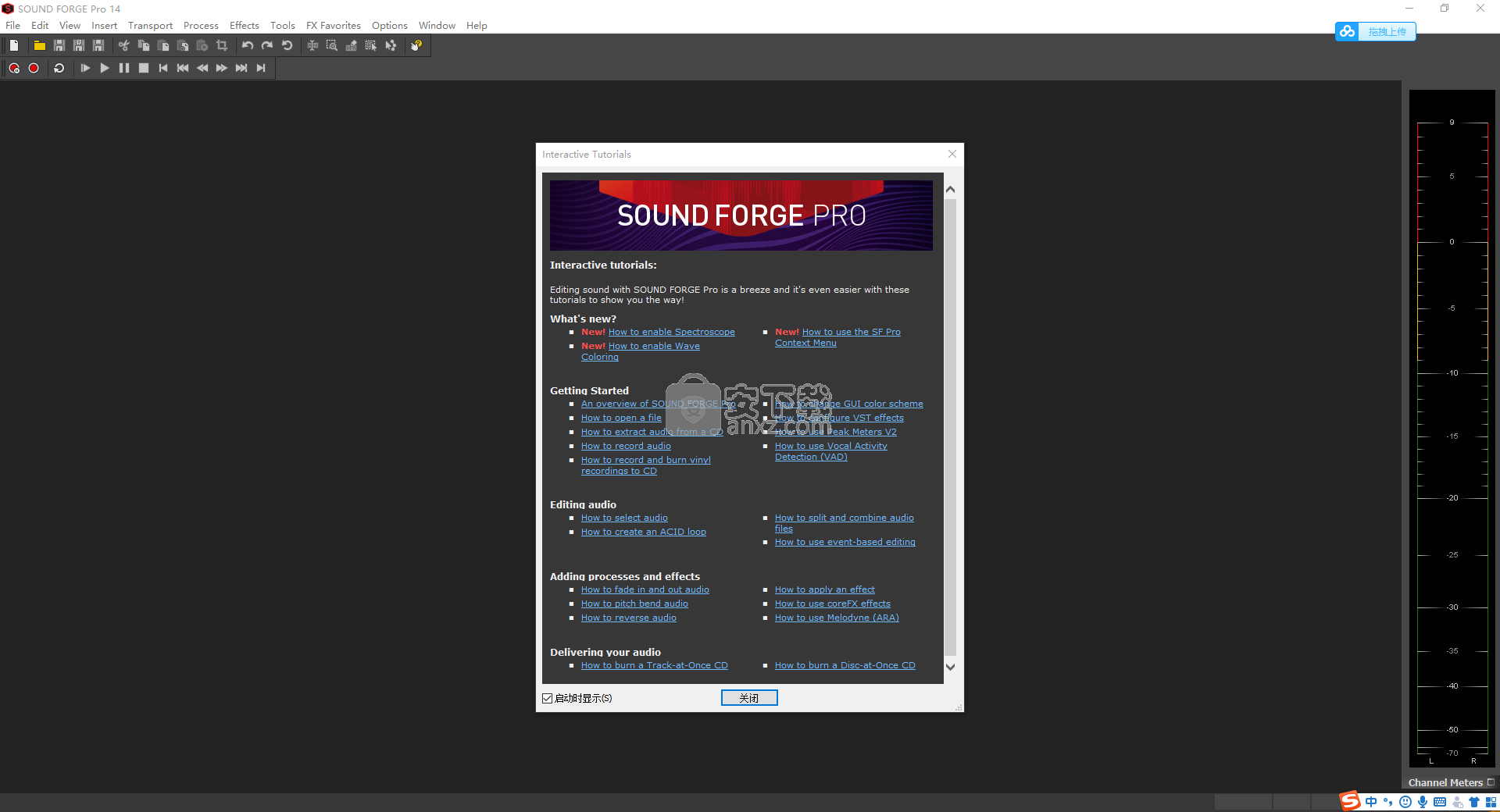Open How to use Melodyne (ARA) link

click(x=837, y=618)
